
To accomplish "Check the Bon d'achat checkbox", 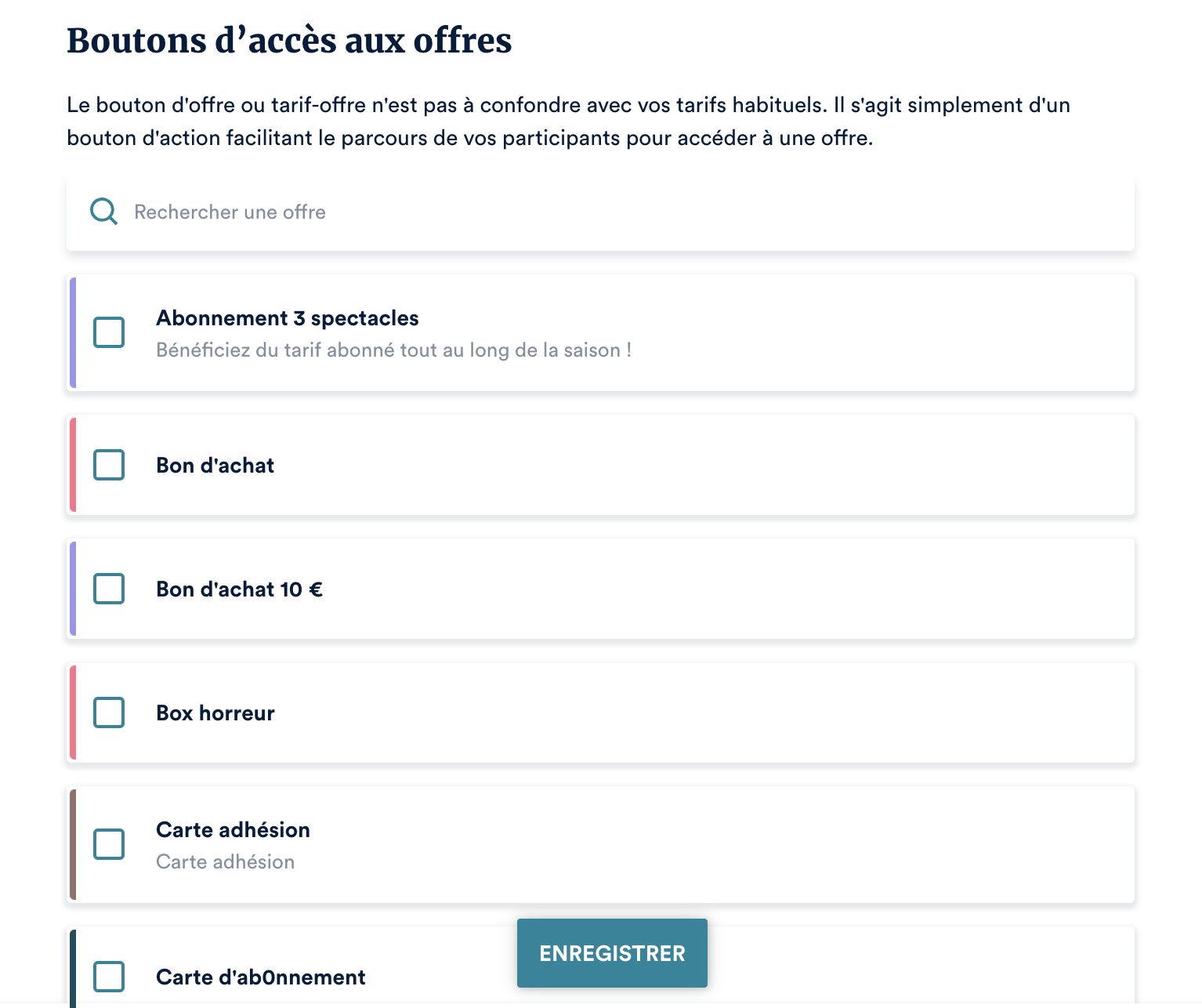I will 109,465.
